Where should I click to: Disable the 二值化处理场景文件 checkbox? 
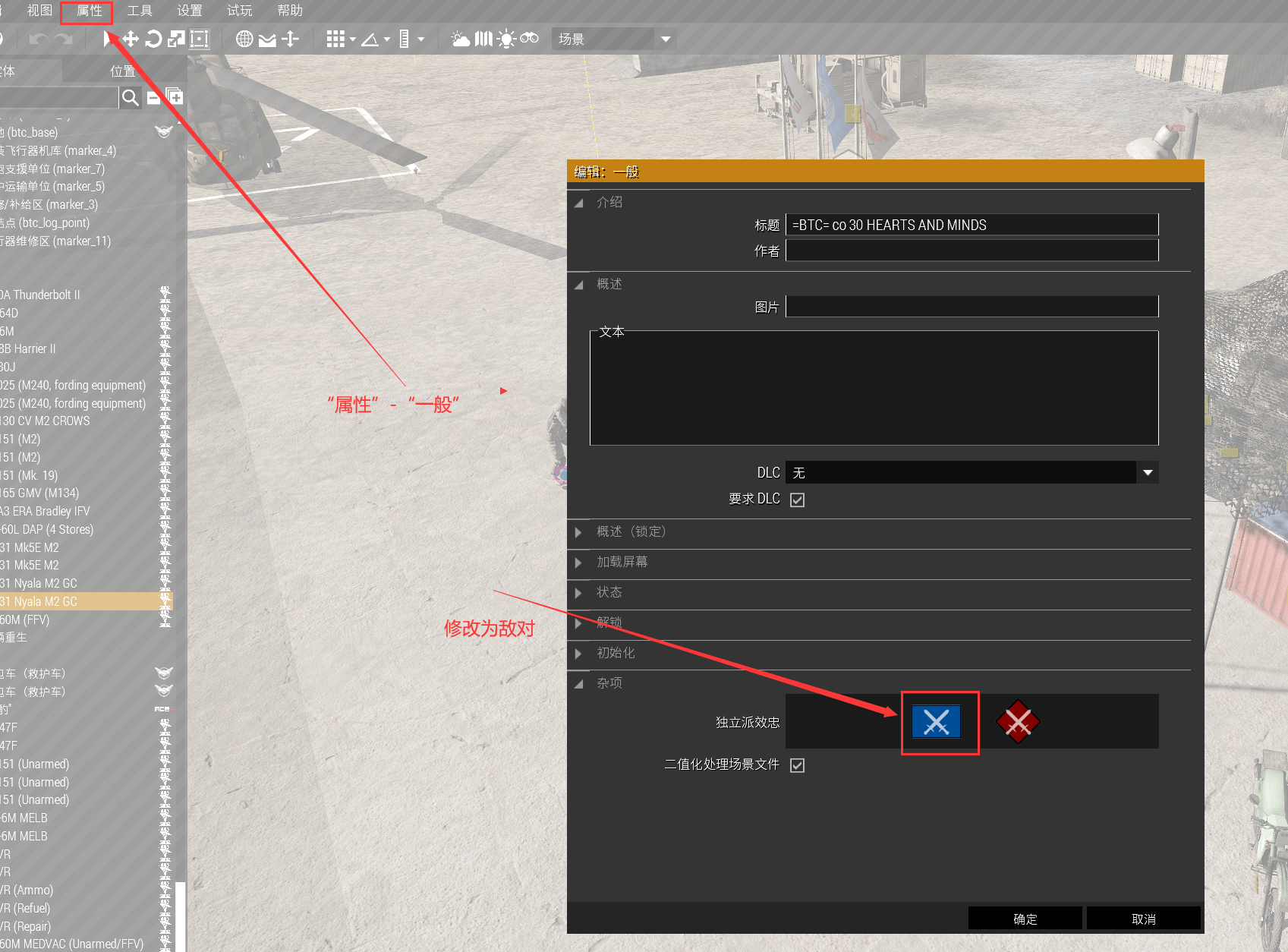[x=796, y=765]
